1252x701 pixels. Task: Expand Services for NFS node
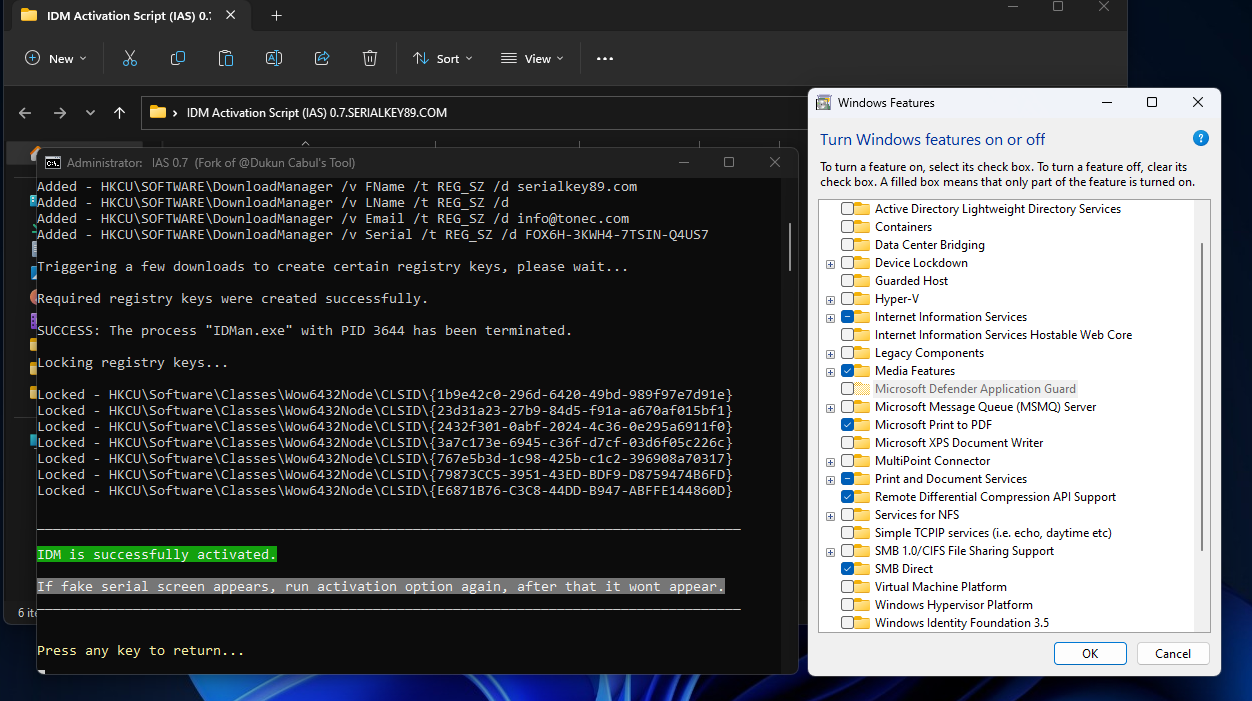[x=830, y=515]
